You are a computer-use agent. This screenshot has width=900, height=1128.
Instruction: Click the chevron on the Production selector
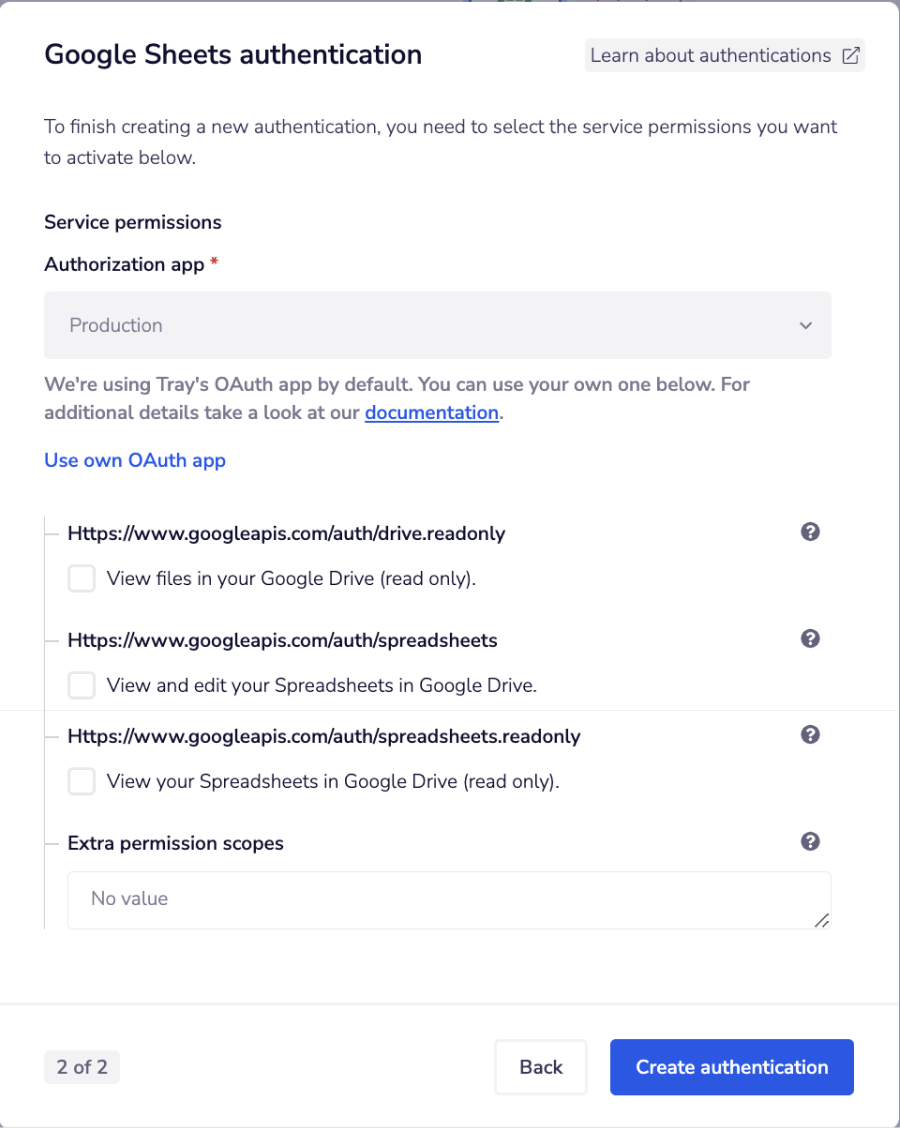pyautogui.click(x=806, y=325)
